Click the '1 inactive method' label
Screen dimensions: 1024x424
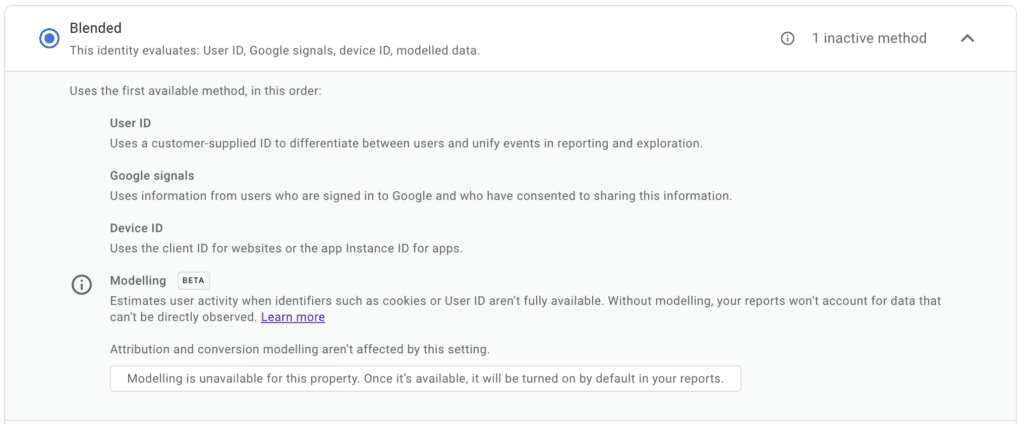tap(868, 38)
